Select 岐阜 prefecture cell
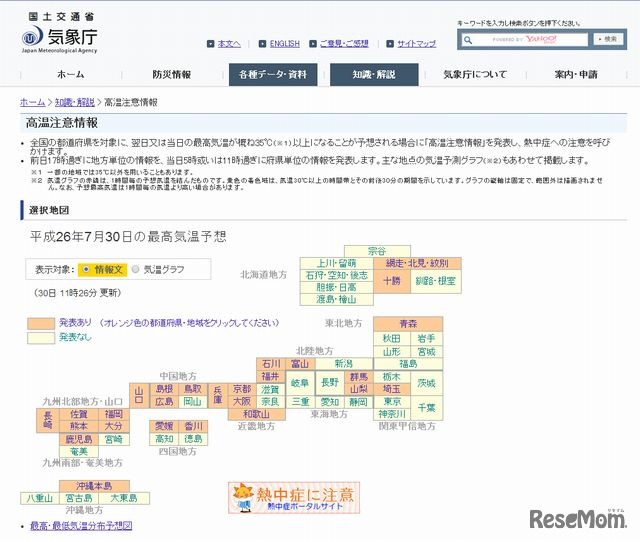Screen dimensions: 640x542 pos(300,383)
